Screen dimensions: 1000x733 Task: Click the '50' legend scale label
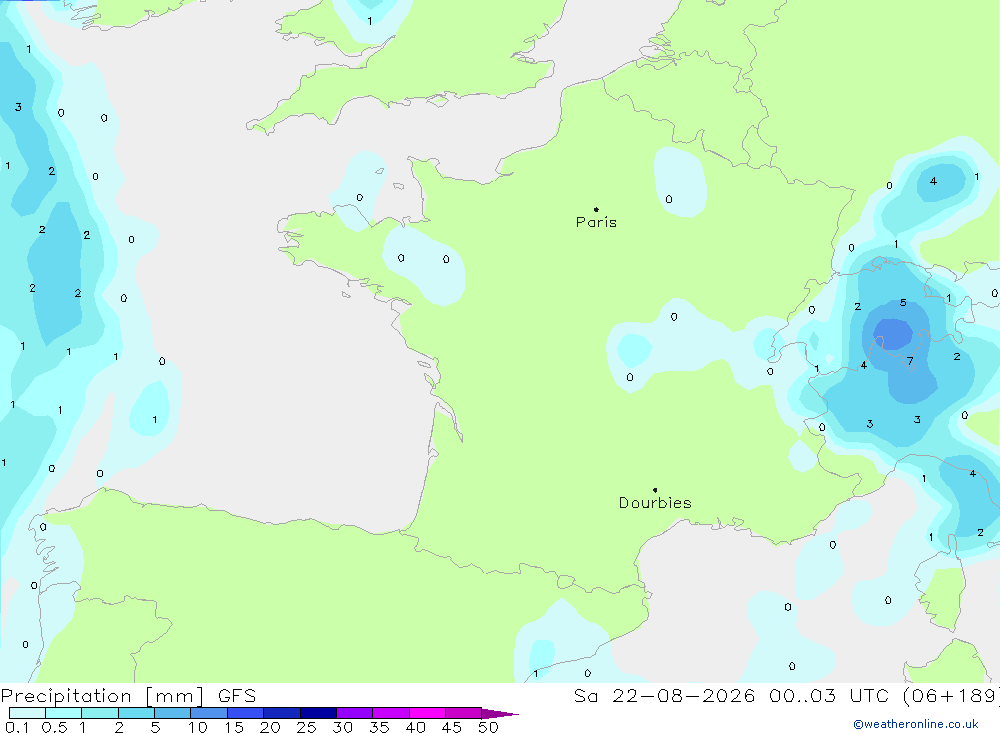[488, 727]
